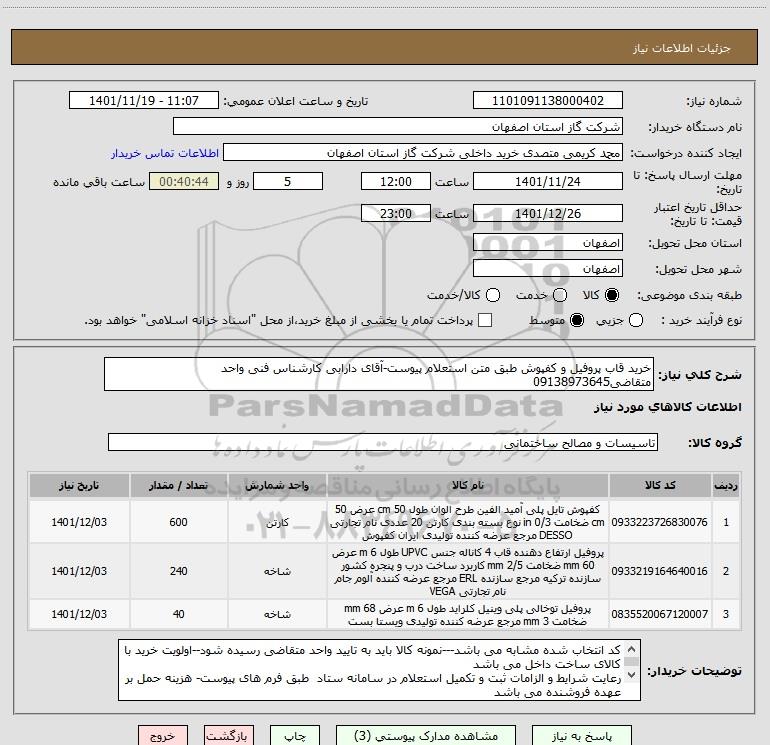Select the خدمت radio button
This screenshot has width=770, height=745.
tap(560, 295)
